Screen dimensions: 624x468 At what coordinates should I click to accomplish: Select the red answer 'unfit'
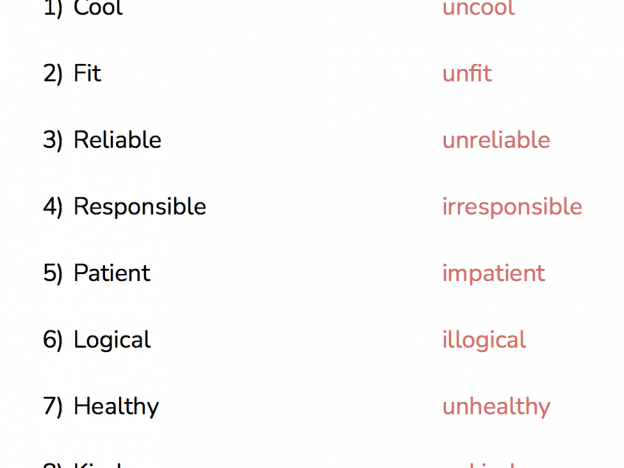coord(467,73)
